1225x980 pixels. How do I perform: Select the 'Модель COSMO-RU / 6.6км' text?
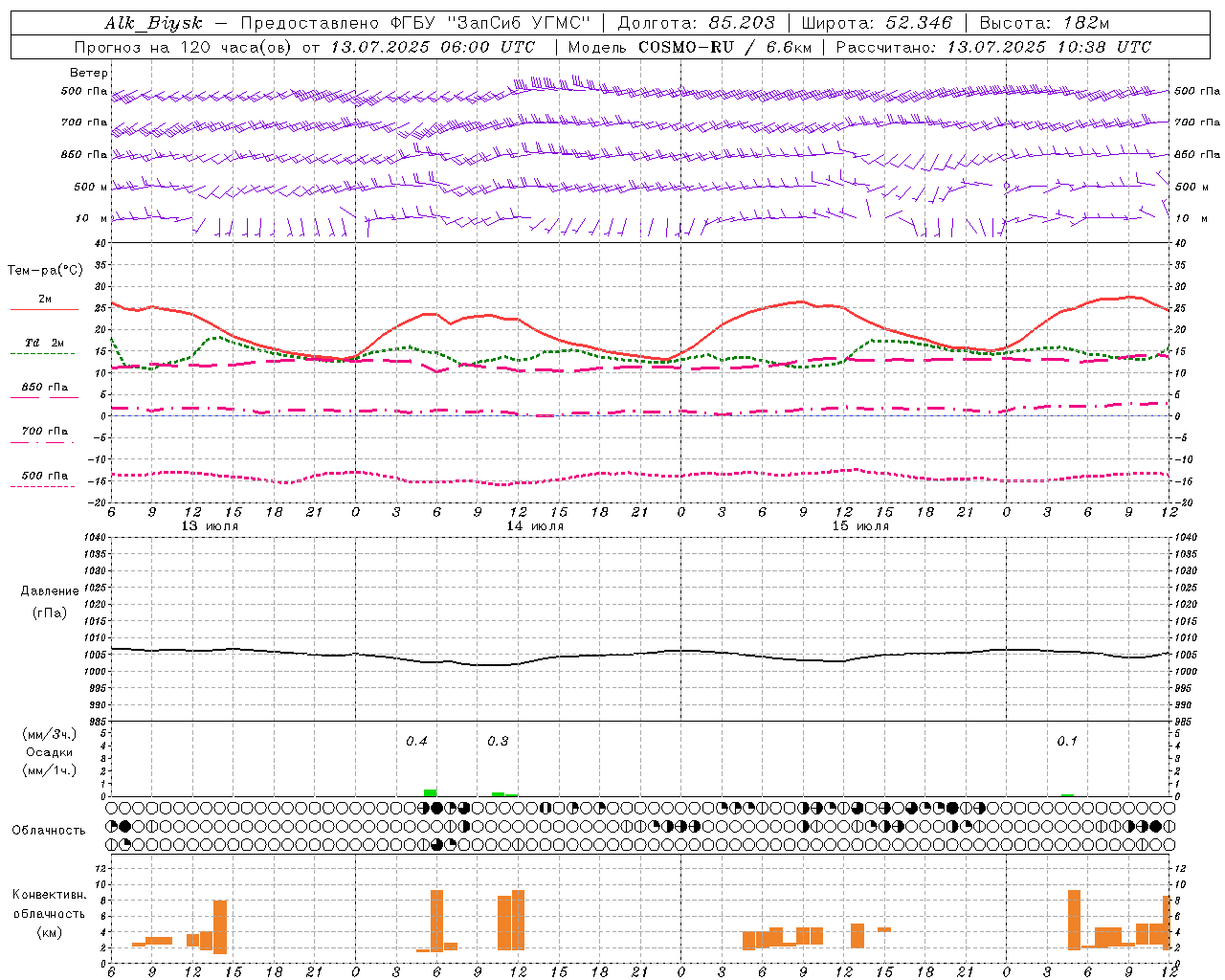coord(690,47)
